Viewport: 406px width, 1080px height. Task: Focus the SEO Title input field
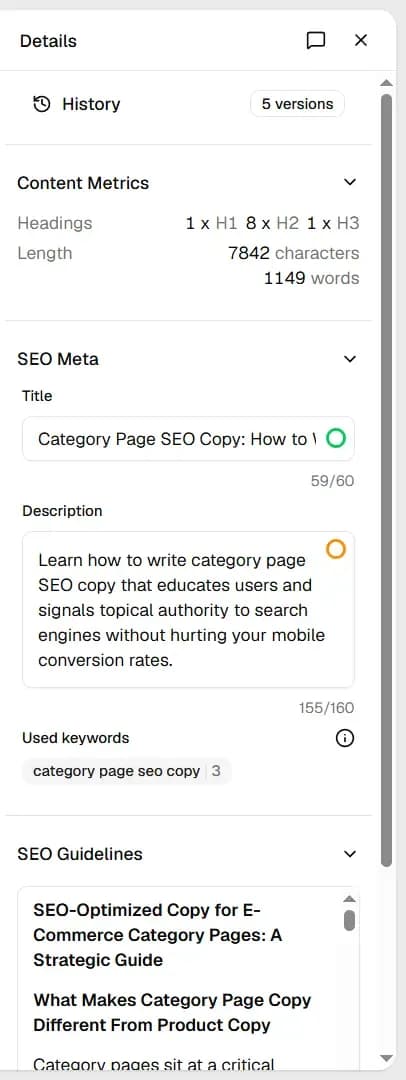pos(188,439)
